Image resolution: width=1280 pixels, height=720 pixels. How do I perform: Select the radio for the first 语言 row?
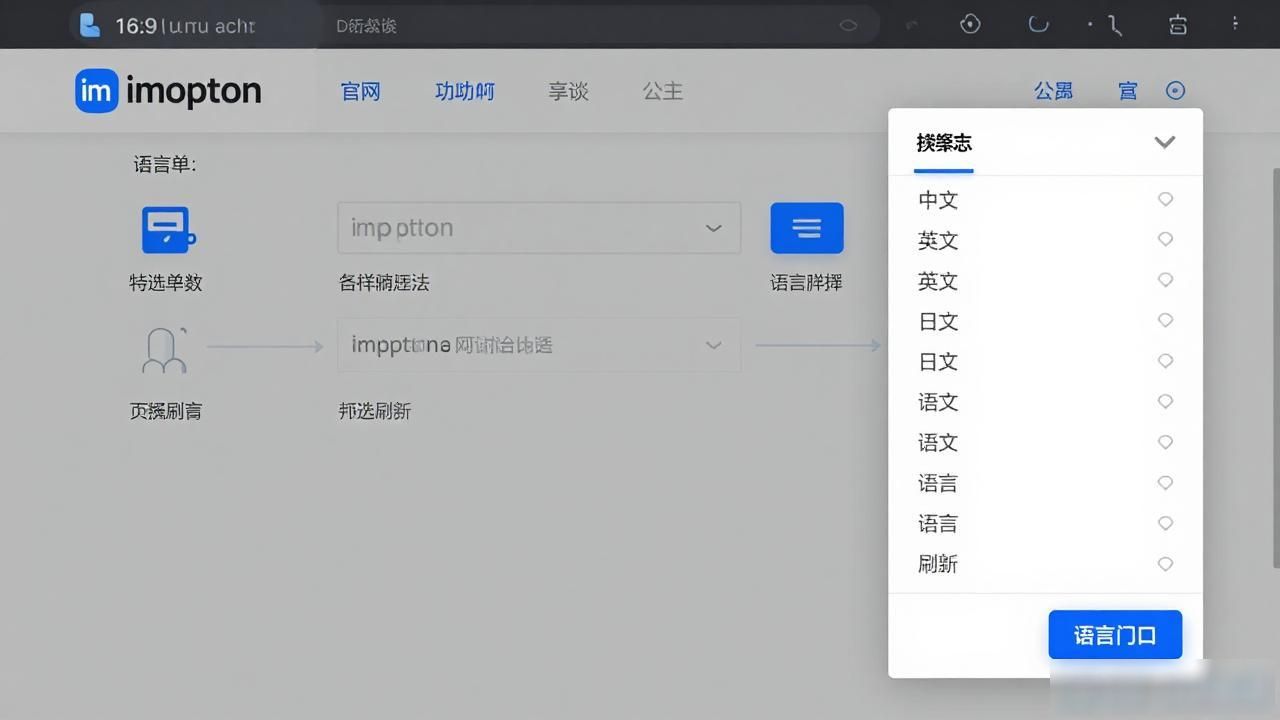(x=1165, y=482)
